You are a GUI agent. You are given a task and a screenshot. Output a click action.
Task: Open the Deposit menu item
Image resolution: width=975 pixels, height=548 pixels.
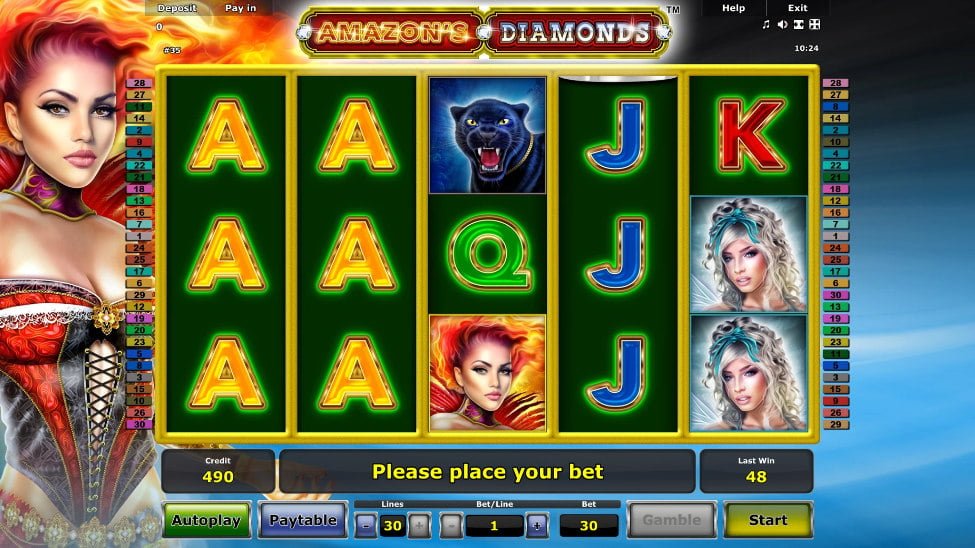click(177, 8)
